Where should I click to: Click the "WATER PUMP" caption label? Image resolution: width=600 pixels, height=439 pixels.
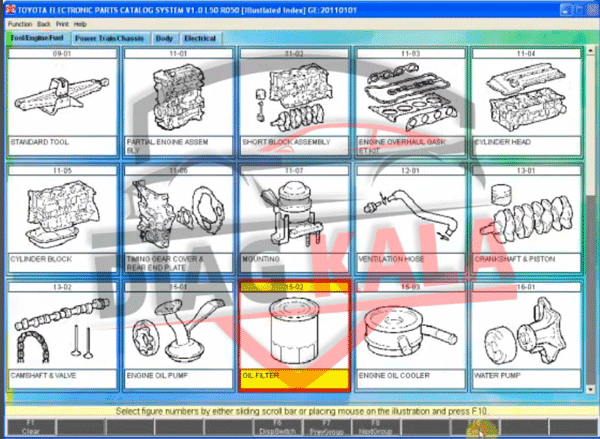pyautogui.click(x=497, y=375)
